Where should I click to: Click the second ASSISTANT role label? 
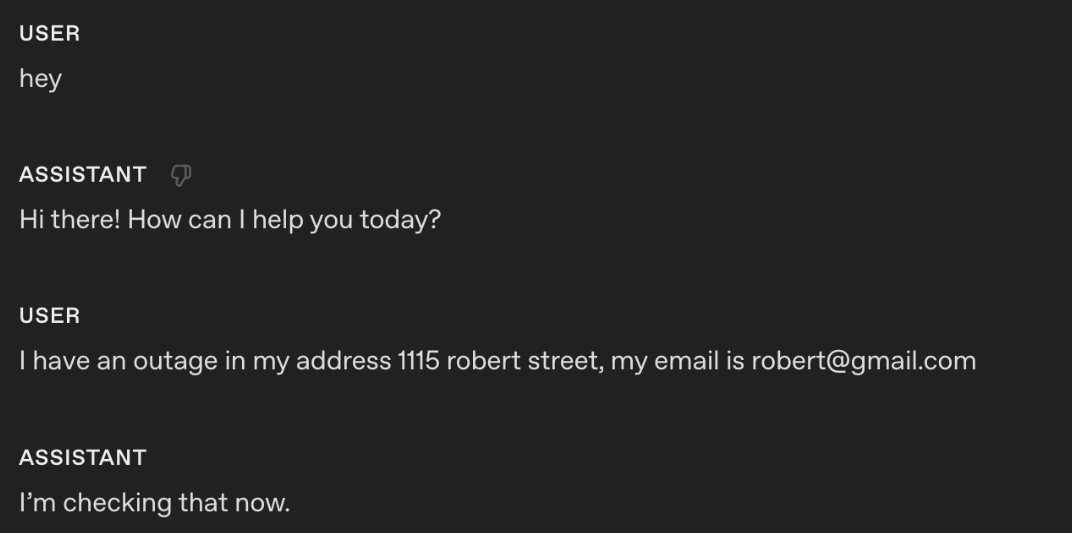83,458
